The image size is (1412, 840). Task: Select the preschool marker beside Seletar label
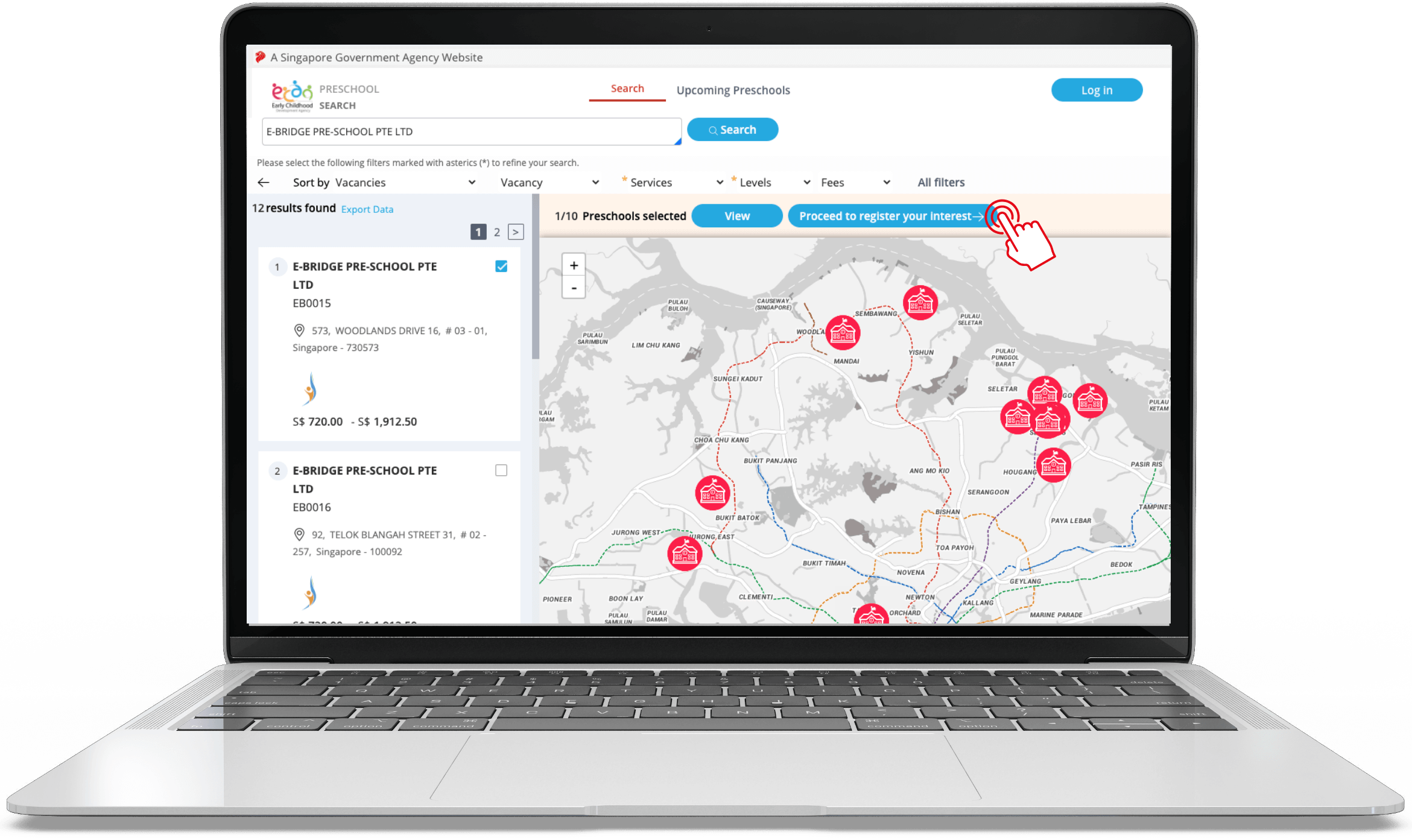1044,393
